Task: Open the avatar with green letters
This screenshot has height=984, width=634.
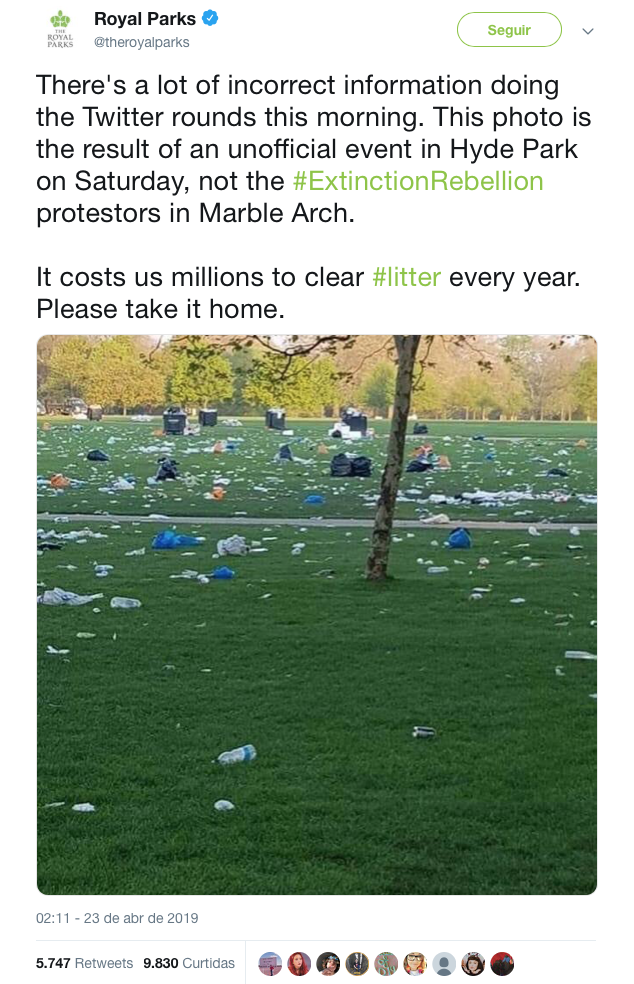Action: (x=386, y=964)
